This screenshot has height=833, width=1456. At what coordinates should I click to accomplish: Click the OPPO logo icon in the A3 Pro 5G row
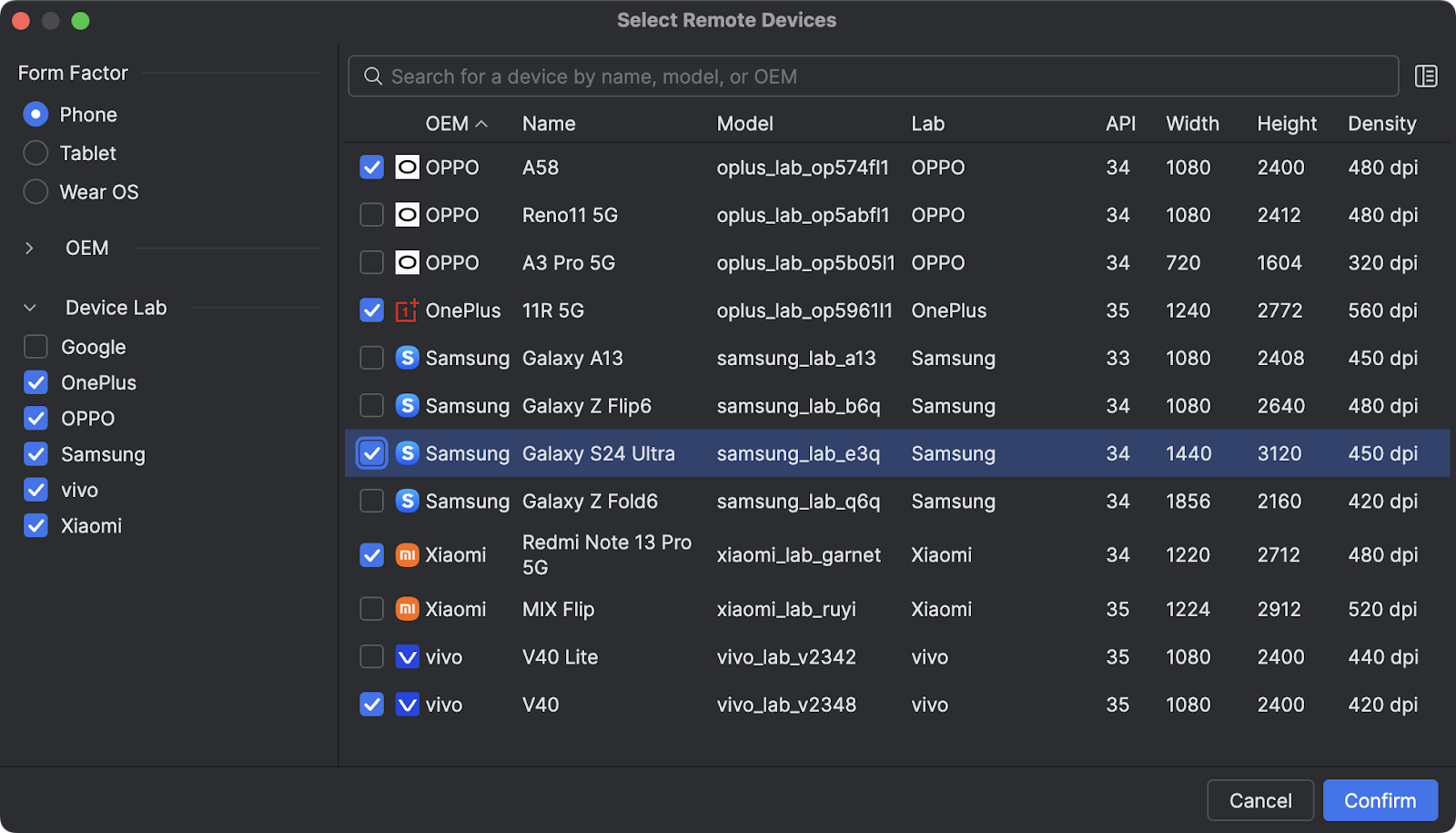tap(408, 263)
